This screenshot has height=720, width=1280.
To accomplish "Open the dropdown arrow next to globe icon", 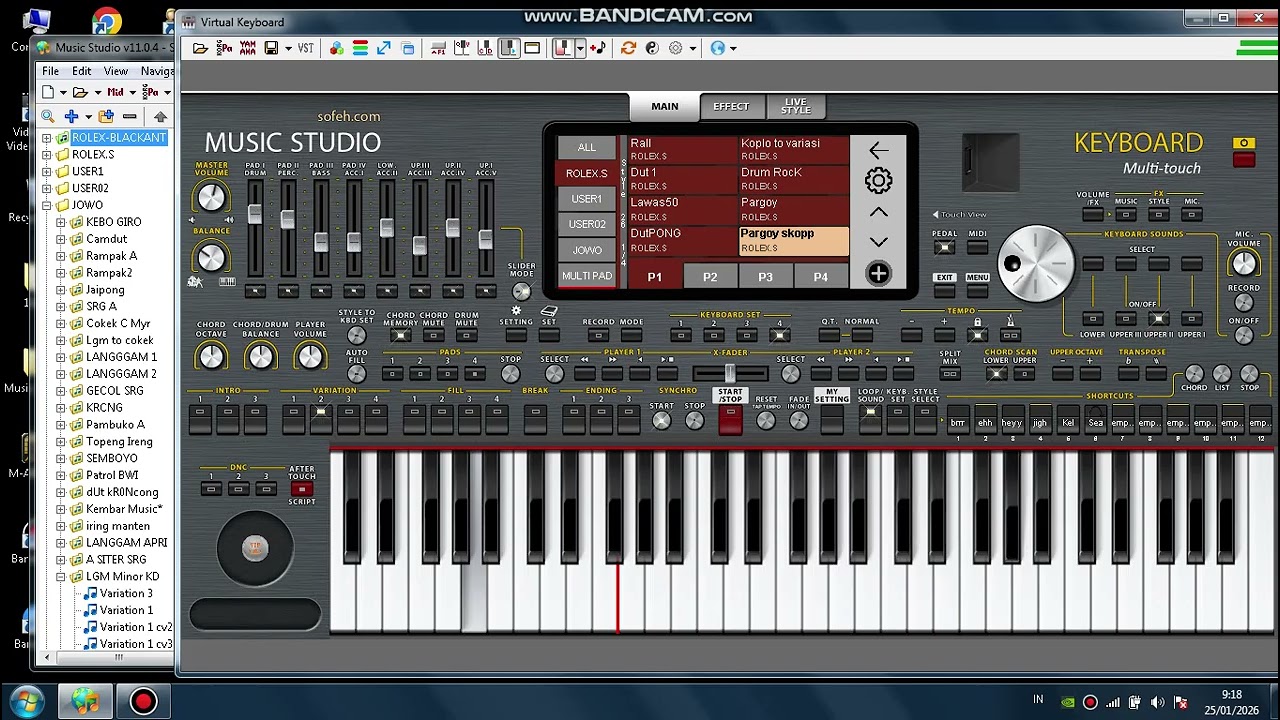I will pyautogui.click(x=733, y=48).
